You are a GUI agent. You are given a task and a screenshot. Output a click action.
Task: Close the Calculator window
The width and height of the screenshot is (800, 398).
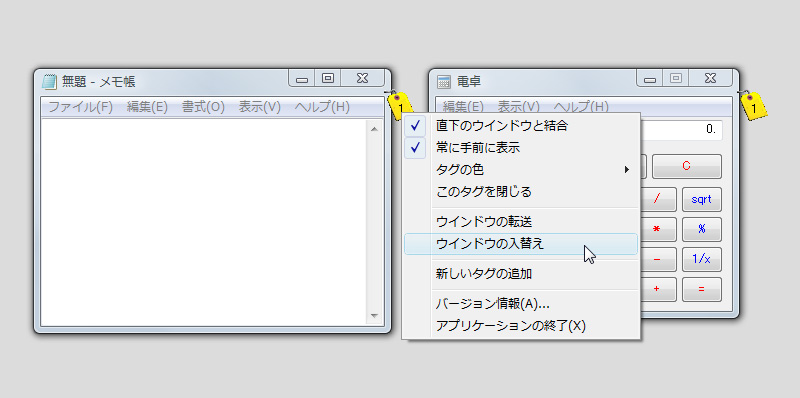(x=710, y=79)
